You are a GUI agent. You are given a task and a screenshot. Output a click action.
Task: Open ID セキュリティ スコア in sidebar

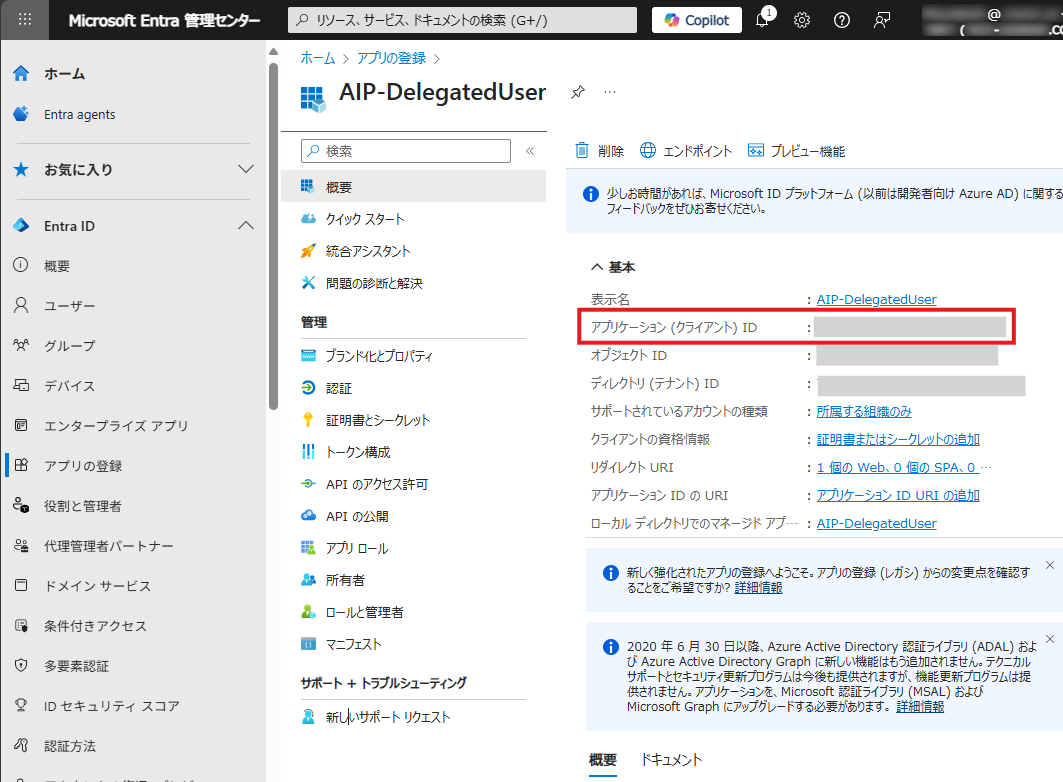pos(111,705)
